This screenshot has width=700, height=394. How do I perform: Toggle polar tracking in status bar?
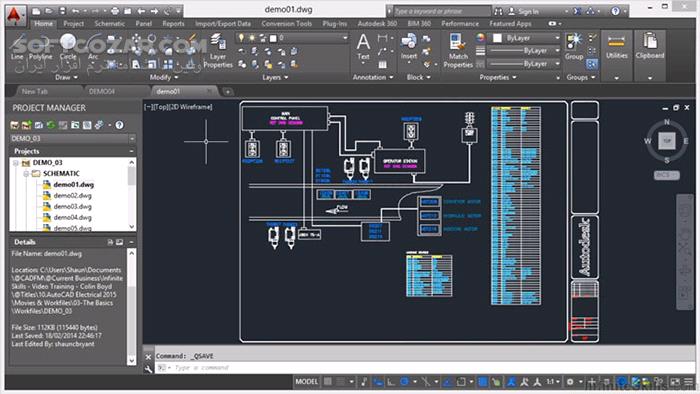click(404, 382)
